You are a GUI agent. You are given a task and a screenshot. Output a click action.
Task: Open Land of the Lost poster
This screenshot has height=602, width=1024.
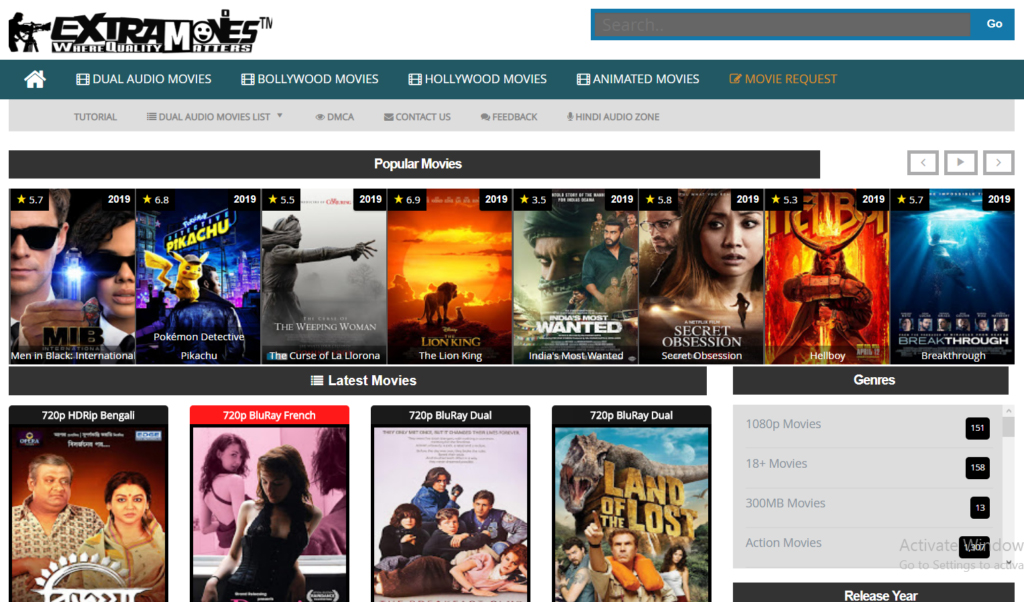[631, 514]
